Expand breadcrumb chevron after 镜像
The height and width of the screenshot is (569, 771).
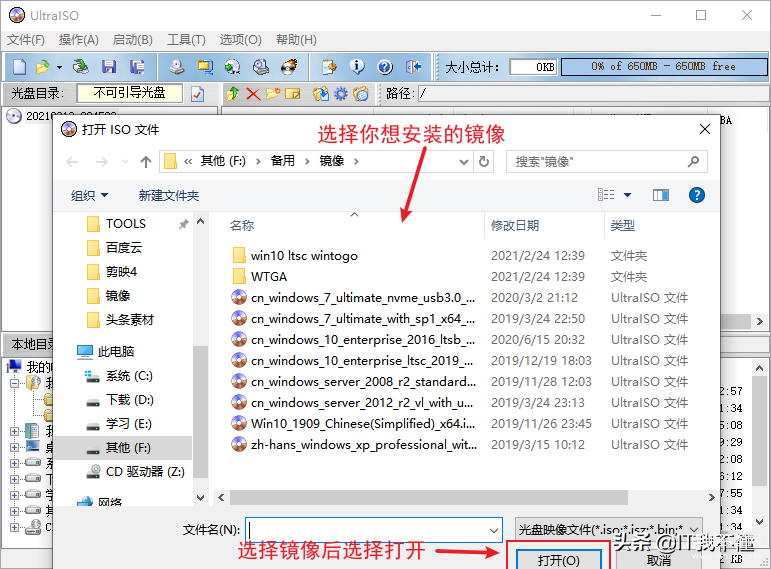tap(356, 161)
